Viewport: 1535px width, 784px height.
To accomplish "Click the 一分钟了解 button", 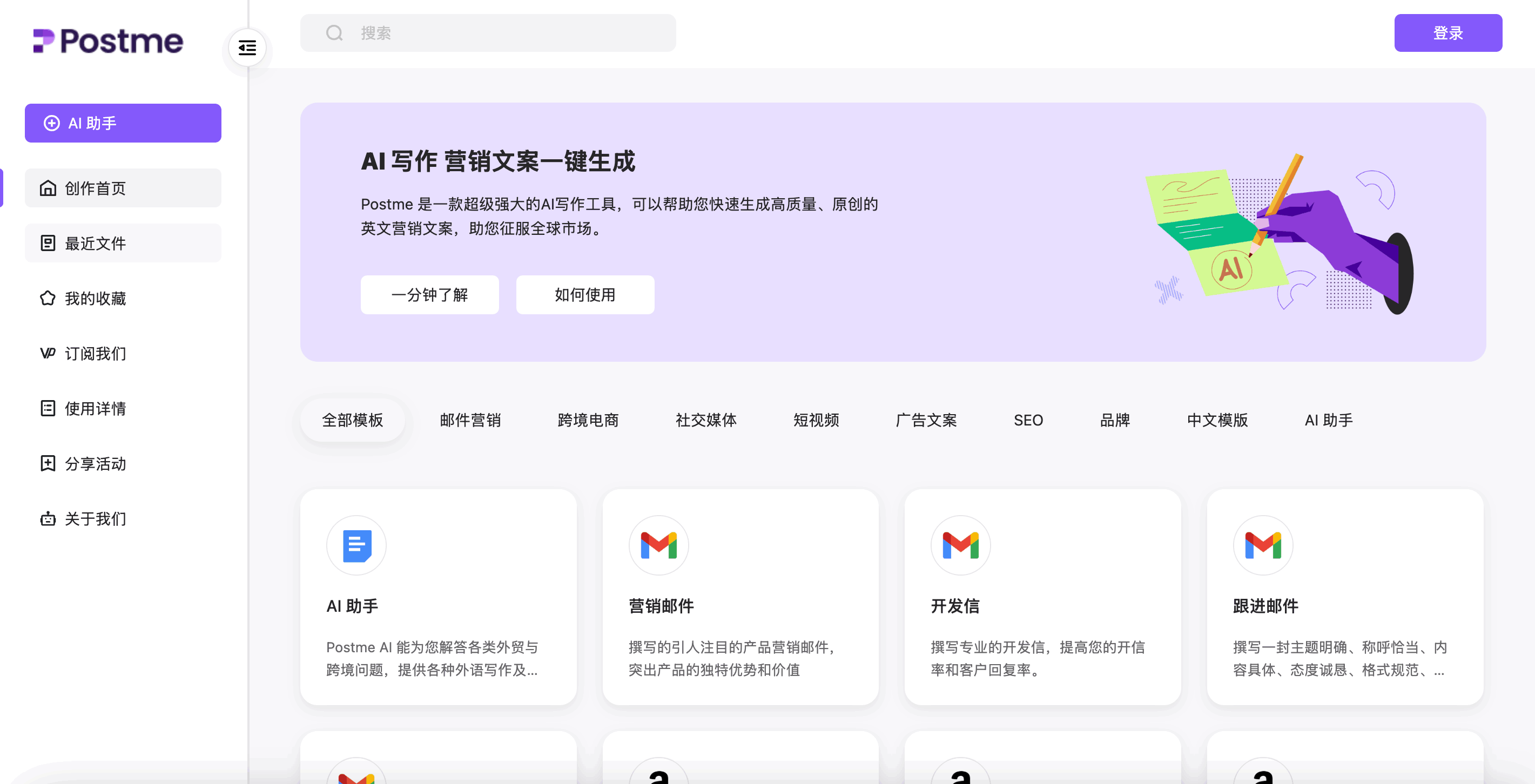I will pyautogui.click(x=429, y=295).
